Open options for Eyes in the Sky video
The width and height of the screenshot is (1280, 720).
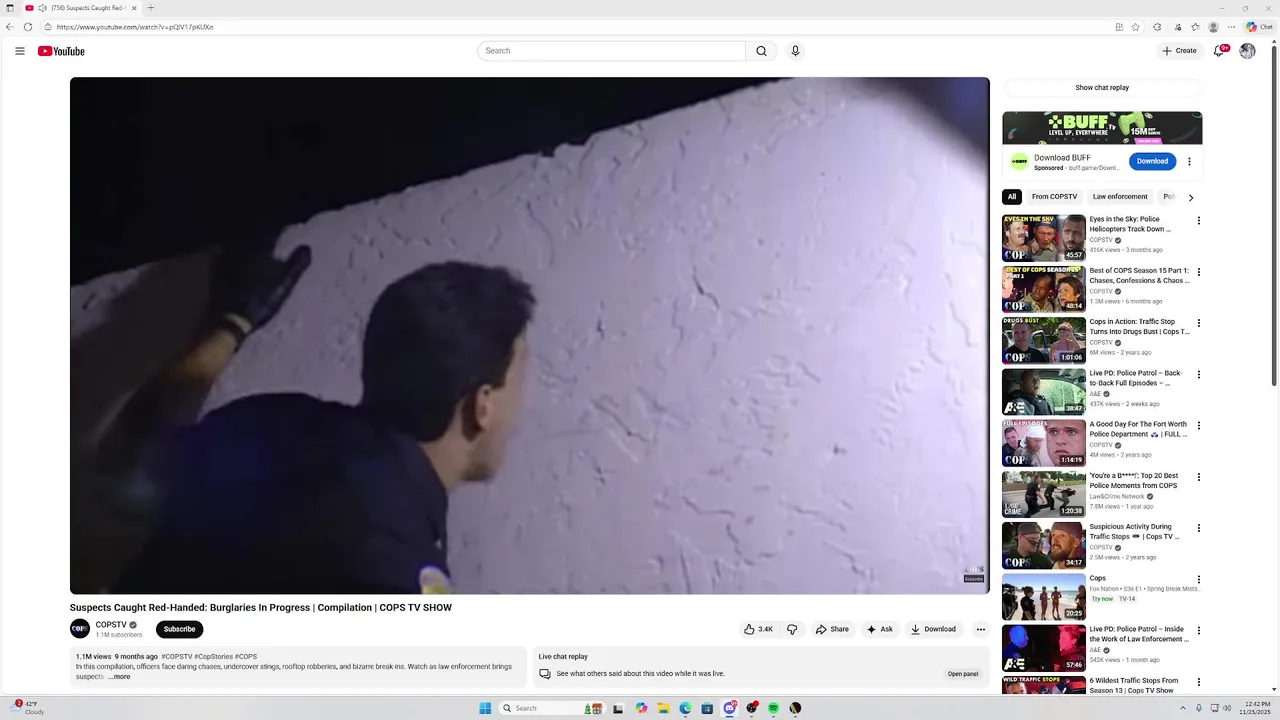[x=1199, y=221]
